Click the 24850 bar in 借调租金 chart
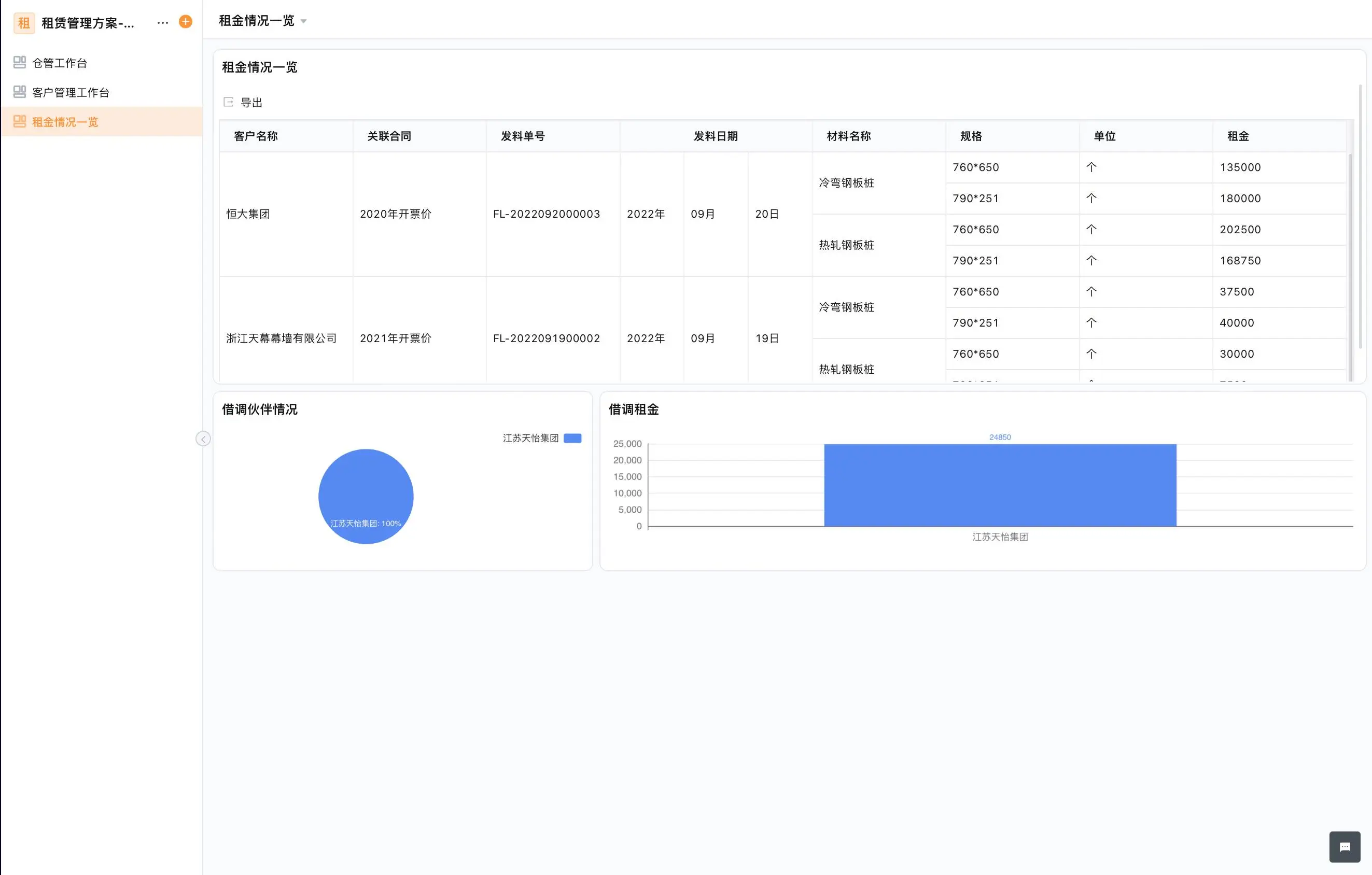Viewport: 1372px width, 875px height. [x=999, y=485]
